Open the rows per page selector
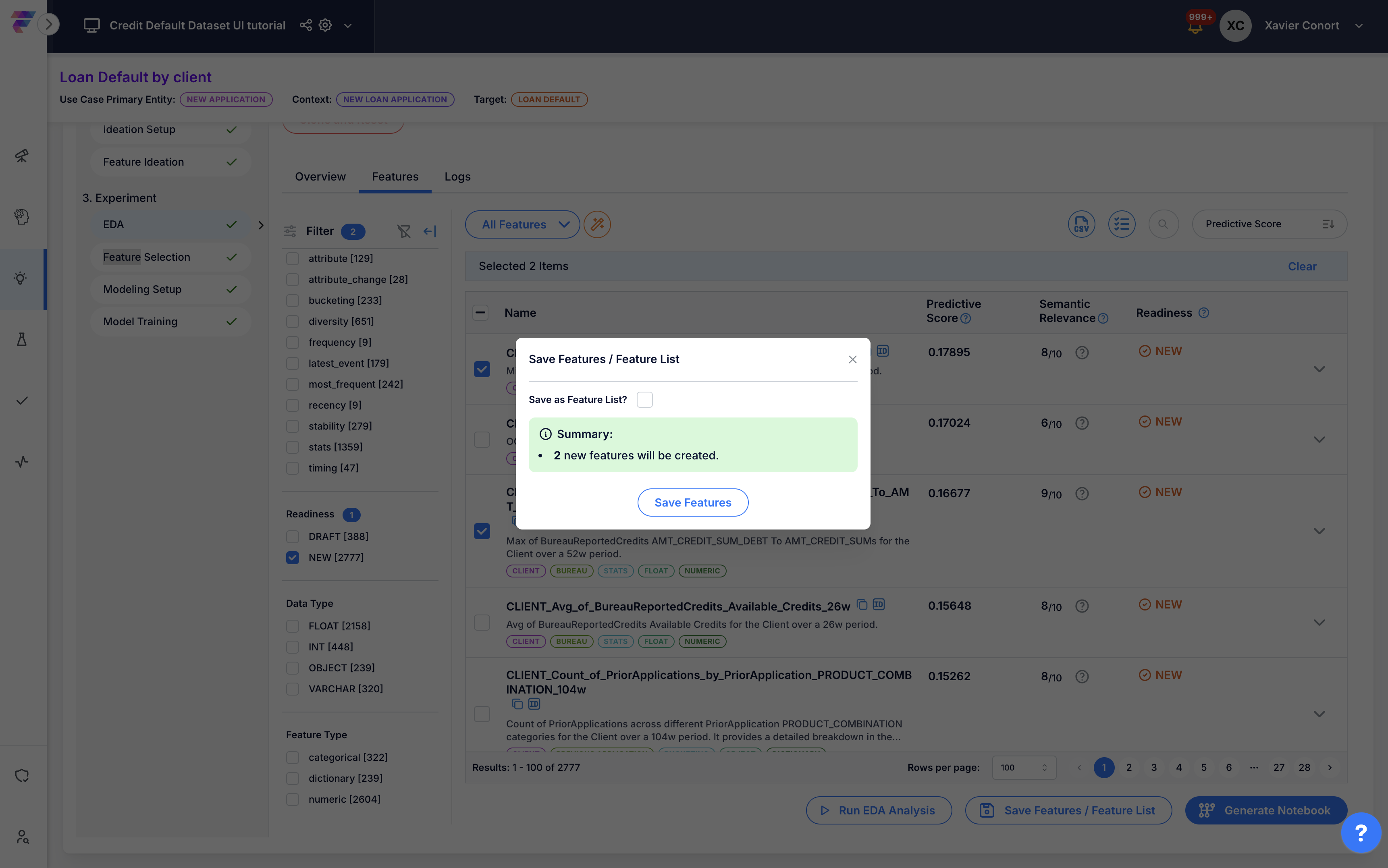The height and width of the screenshot is (868, 1388). click(1024, 768)
